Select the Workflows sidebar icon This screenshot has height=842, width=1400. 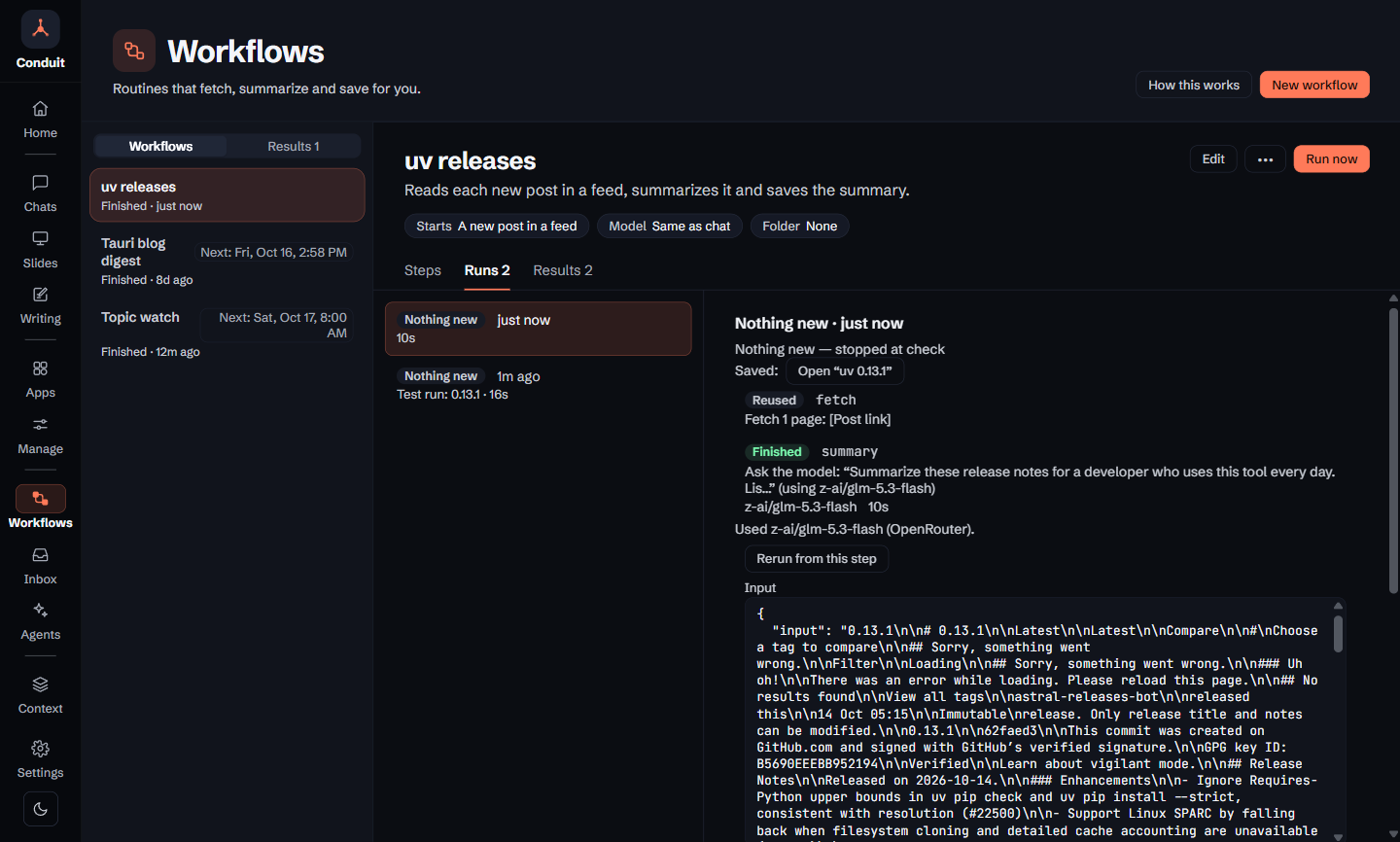(40, 499)
